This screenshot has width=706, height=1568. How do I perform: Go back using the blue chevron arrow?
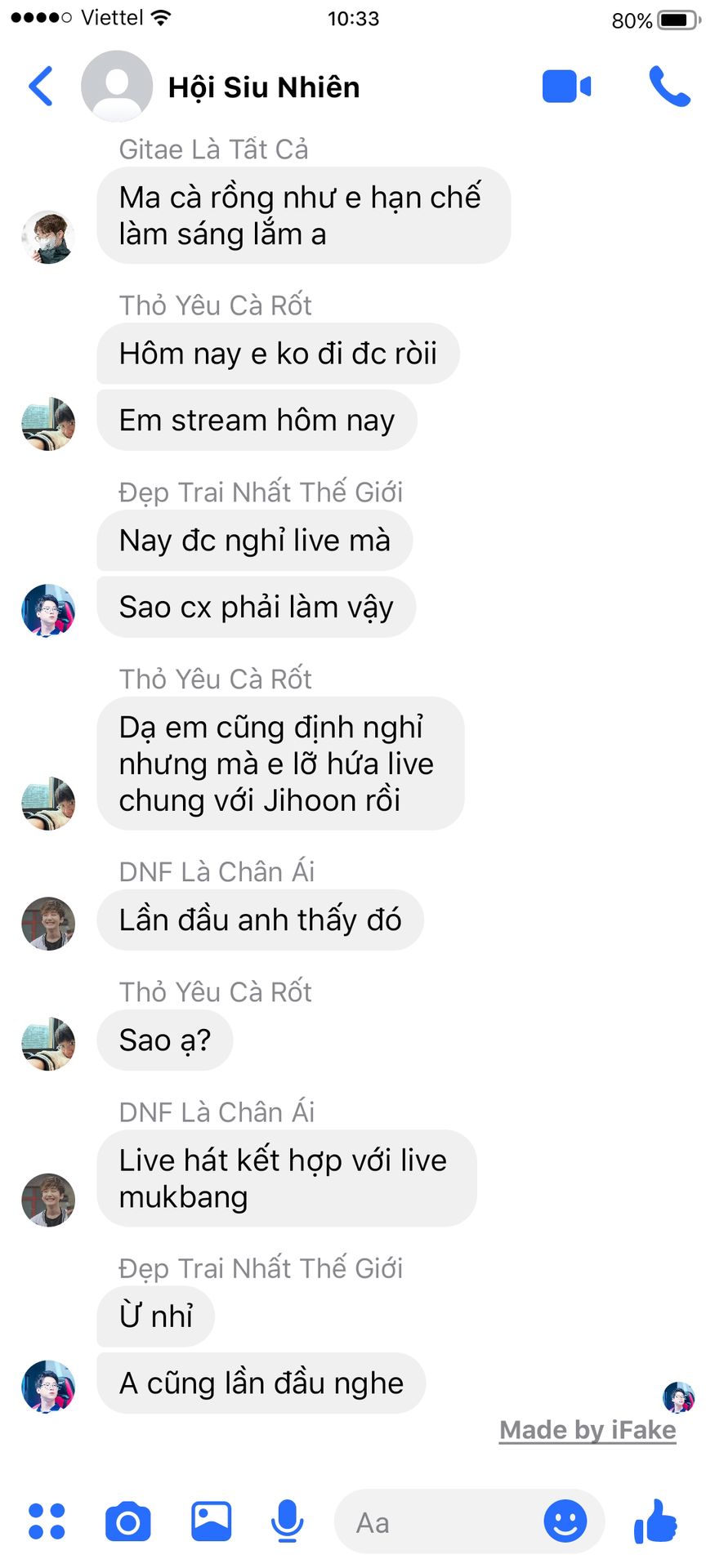point(41,86)
